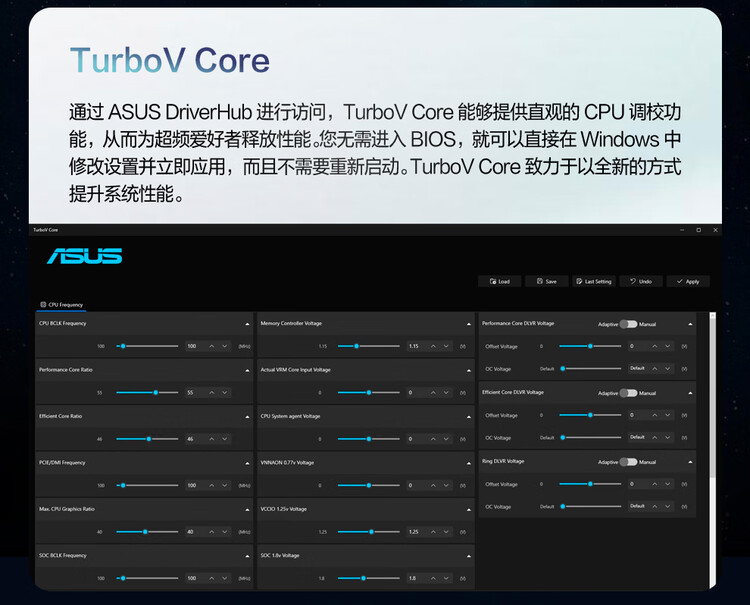Collapse the CPU BCLK Frequency section
This screenshot has height=605, width=750.
click(x=247, y=324)
